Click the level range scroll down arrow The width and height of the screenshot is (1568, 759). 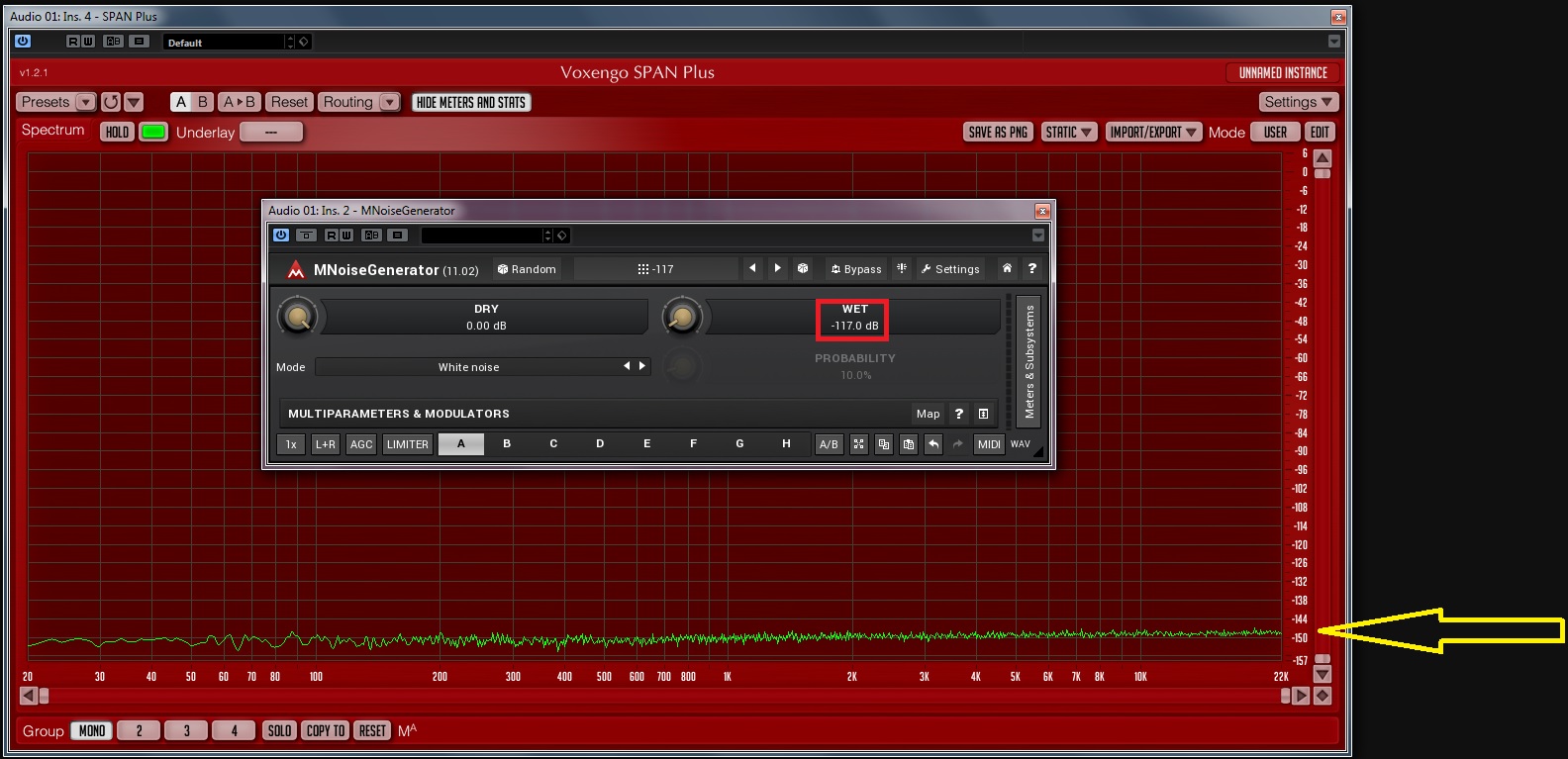click(1323, 674)
